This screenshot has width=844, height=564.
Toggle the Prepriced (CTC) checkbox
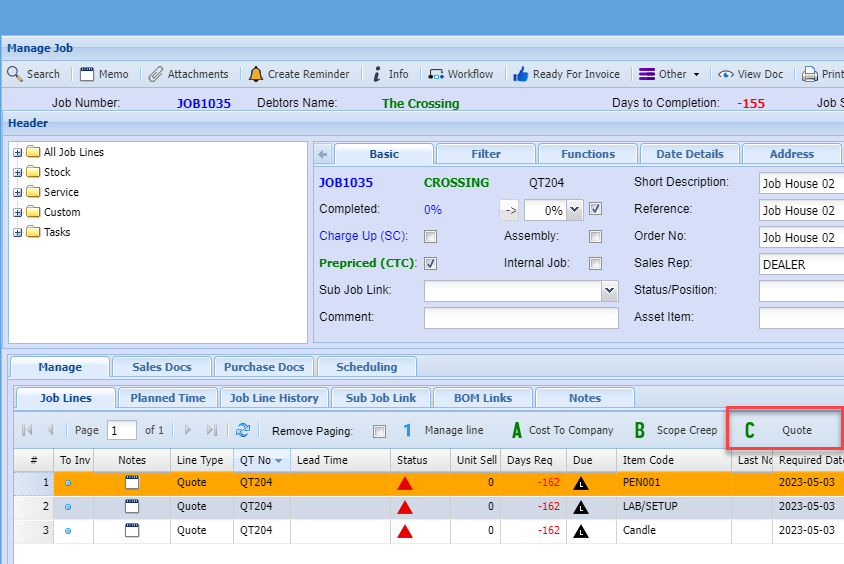[431, 264]
